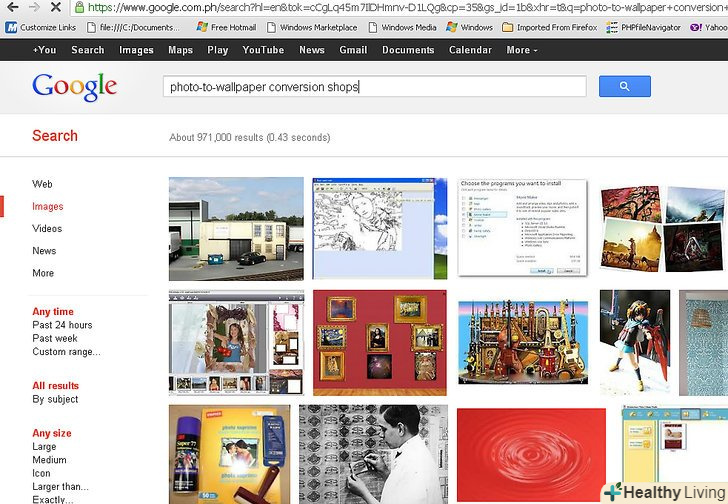
Task: Click the search box with query text
Action: tap(375, 86)
